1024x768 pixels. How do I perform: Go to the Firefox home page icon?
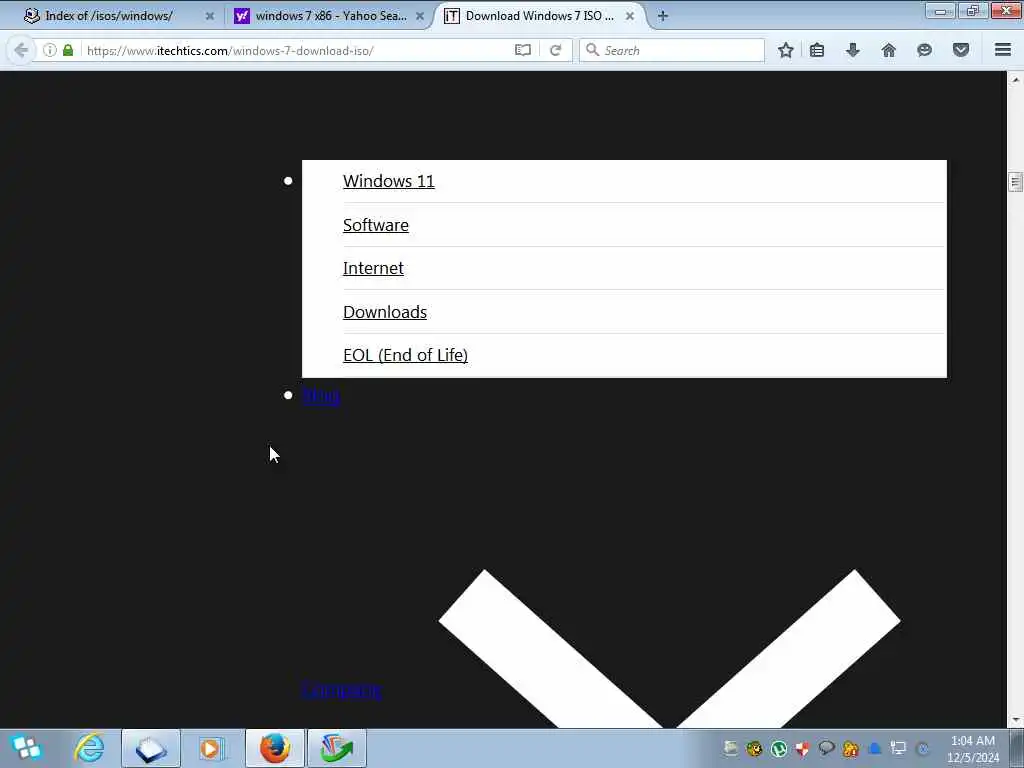click(x=889, y=50)
